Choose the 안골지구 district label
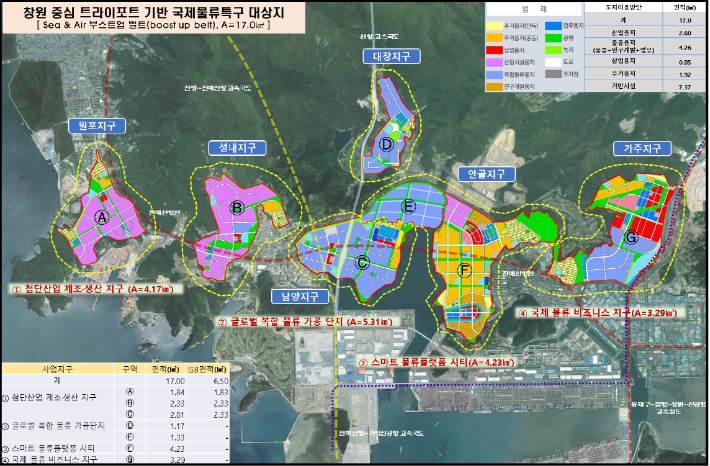This screenshot has height=466, width=710. point(484,173)
